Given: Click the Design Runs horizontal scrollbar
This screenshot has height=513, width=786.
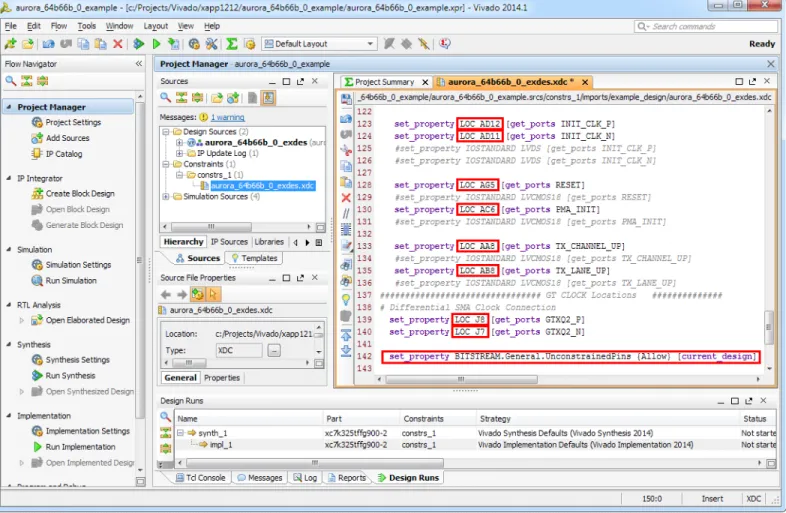Looking at the screenshot, I should [x=314, y=463].
